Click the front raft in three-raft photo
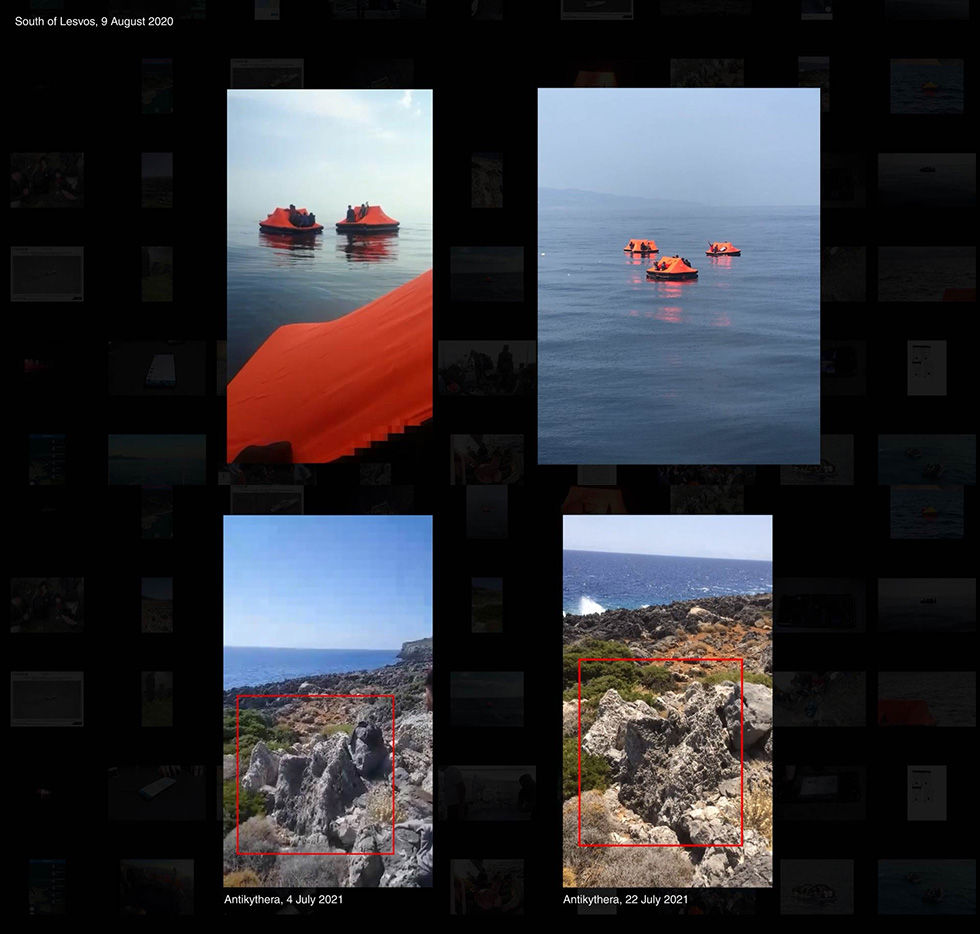This screenshot has width=980, height=934. [x=672, y=268]
